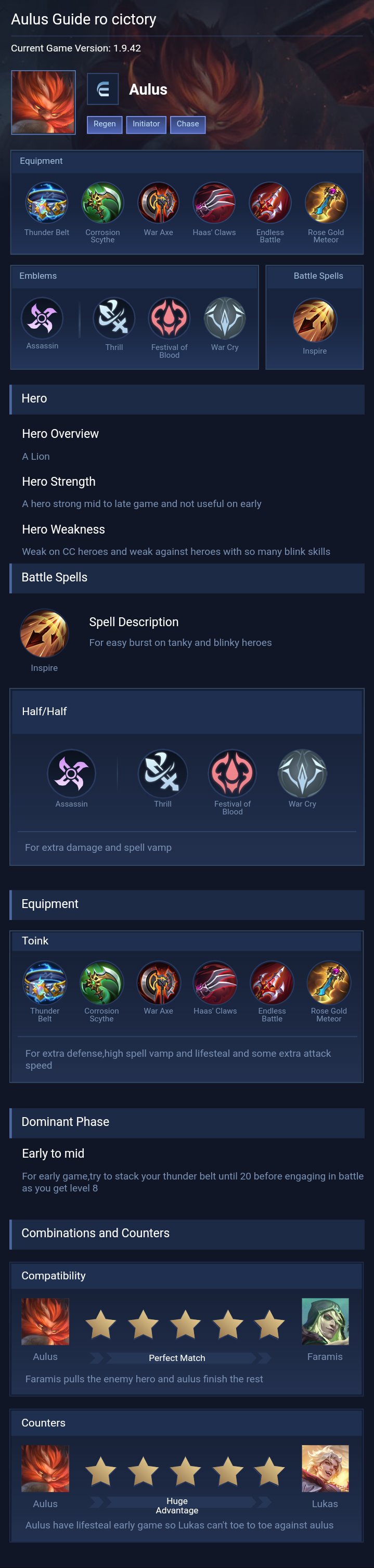This screenshot has width=374, height=1568.
Task: Click the fighter role icon beside the Aulus name
Action: pyautogui.click(x=103, y=89)
